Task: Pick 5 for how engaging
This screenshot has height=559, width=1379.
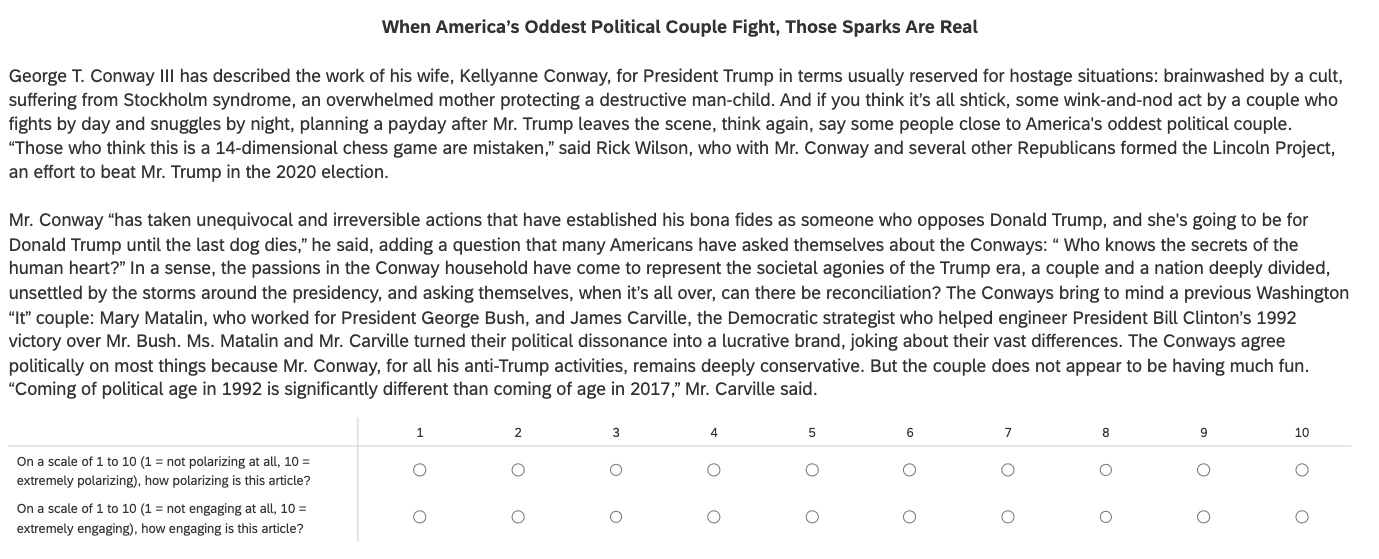Action: [812, 517]
